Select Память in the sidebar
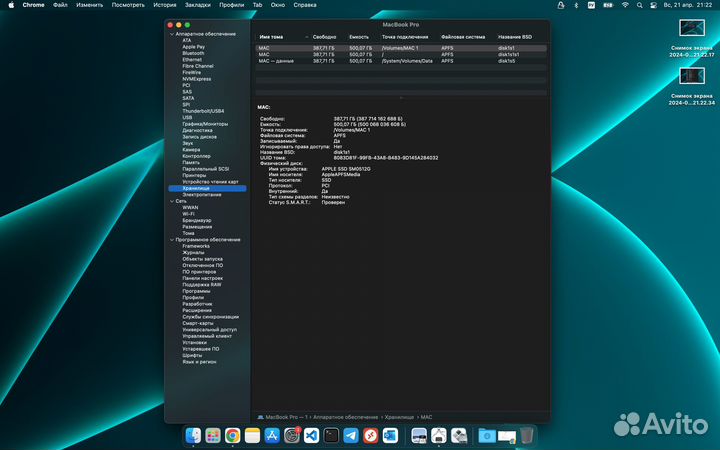The height and width of the screenshot is (450, 720). [x=191, y=163]
